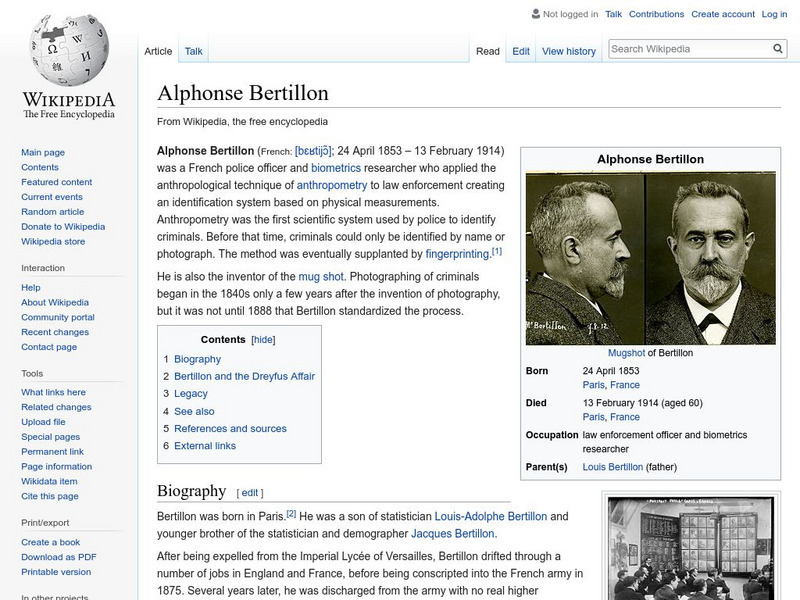The image size is (800, 600).
Task: Open Louis Bertillon link in infobox
Action: point(612,467)
